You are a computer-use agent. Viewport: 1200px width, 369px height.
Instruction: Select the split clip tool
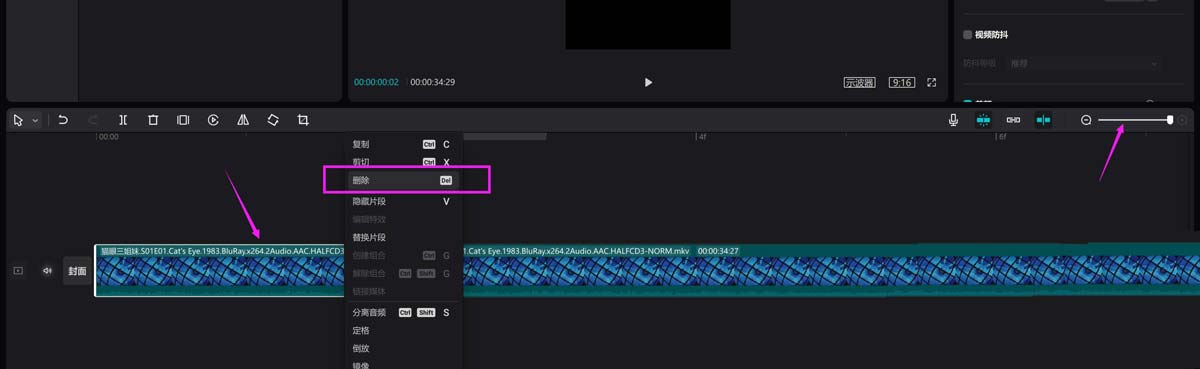click(123, 120)
